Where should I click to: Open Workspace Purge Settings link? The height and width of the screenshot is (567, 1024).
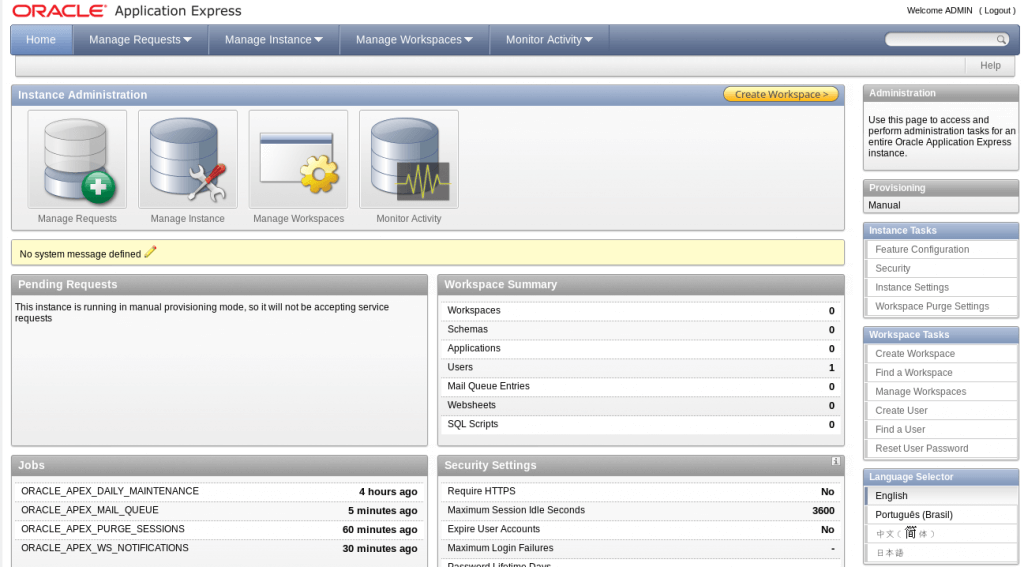tap(932, 306)
